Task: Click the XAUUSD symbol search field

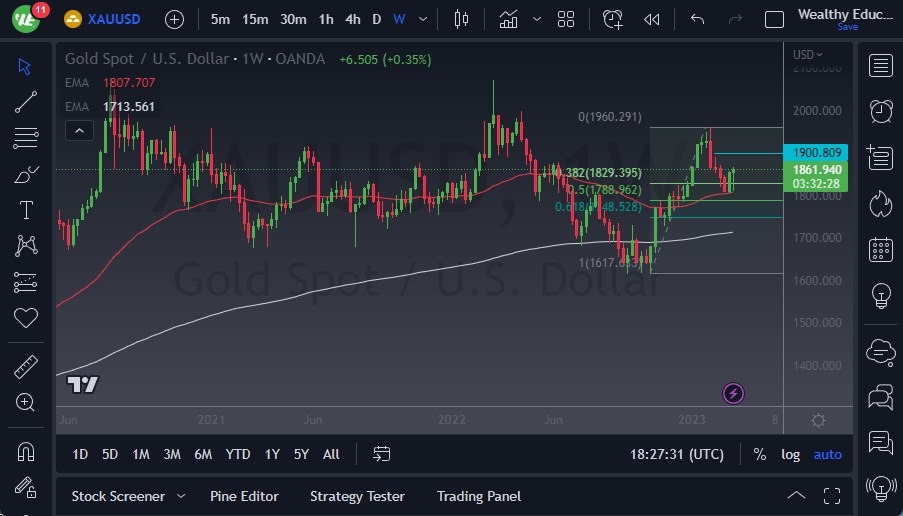Action: click(113, 19)
